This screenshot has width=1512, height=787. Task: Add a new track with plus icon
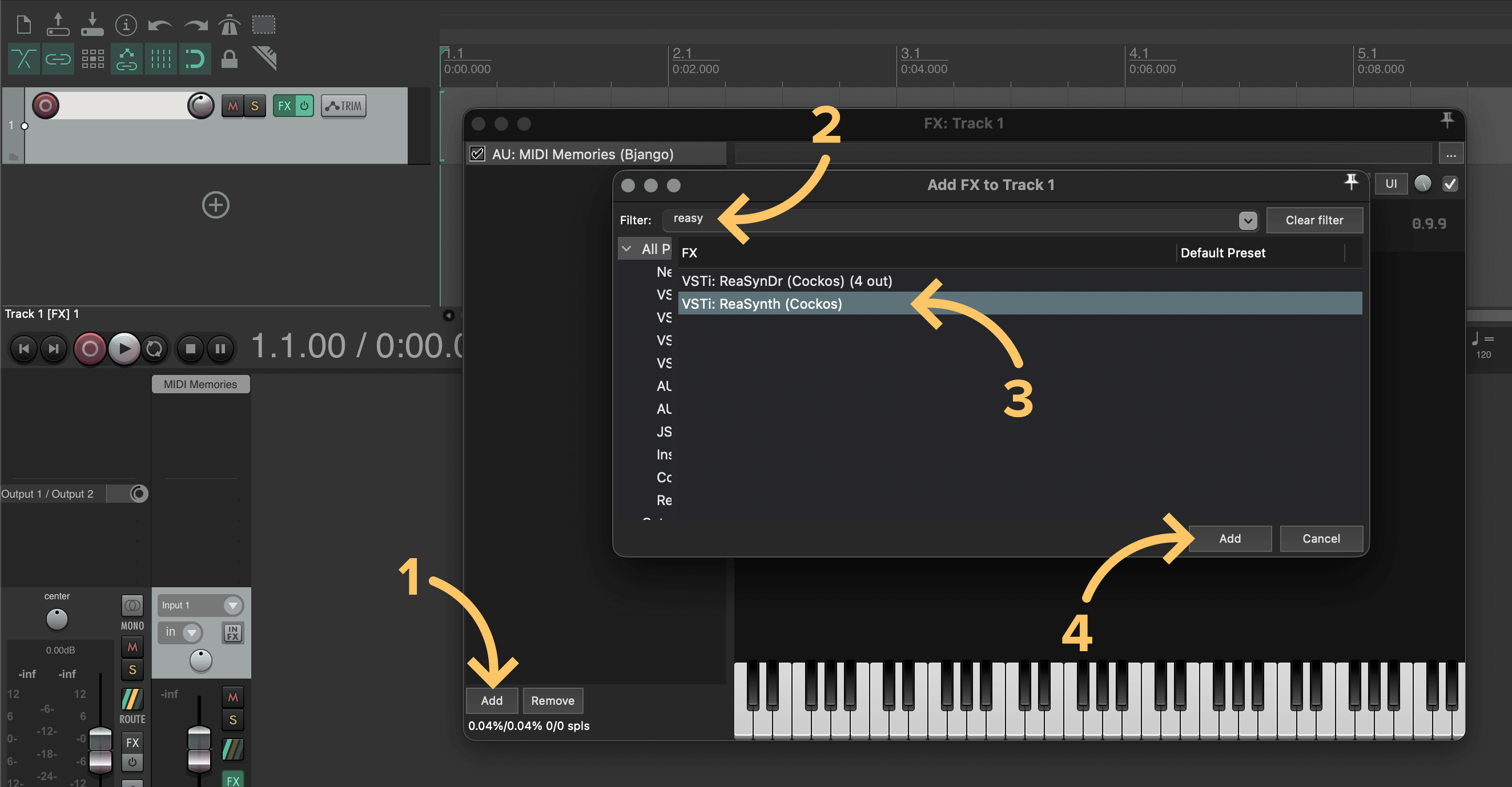(215, 205)
